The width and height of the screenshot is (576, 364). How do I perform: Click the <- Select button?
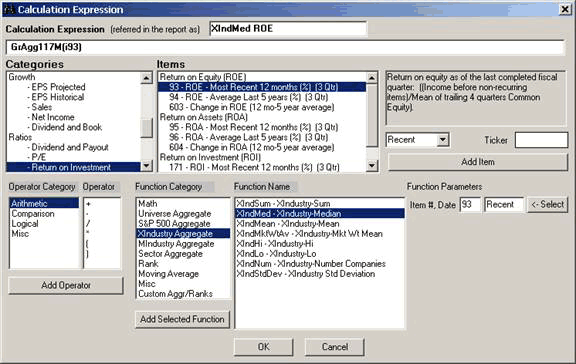point(548,205)
